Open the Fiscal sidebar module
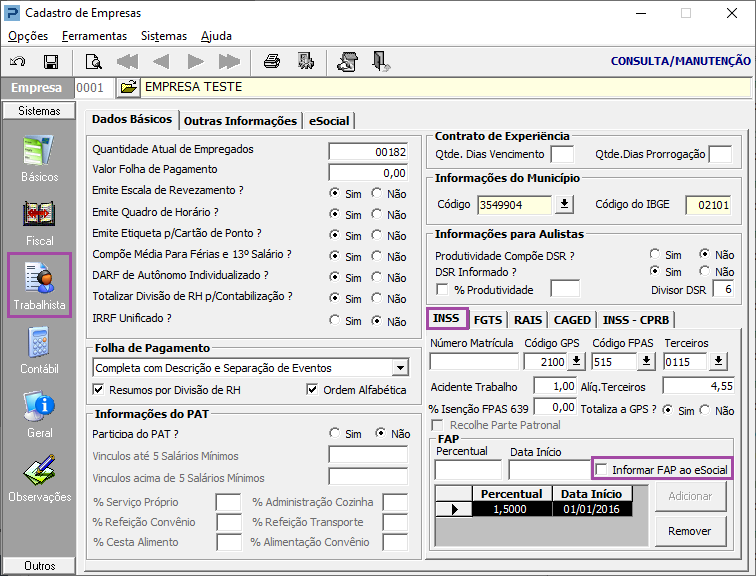This screenshot has height=576, width=756. coord(39,223)
